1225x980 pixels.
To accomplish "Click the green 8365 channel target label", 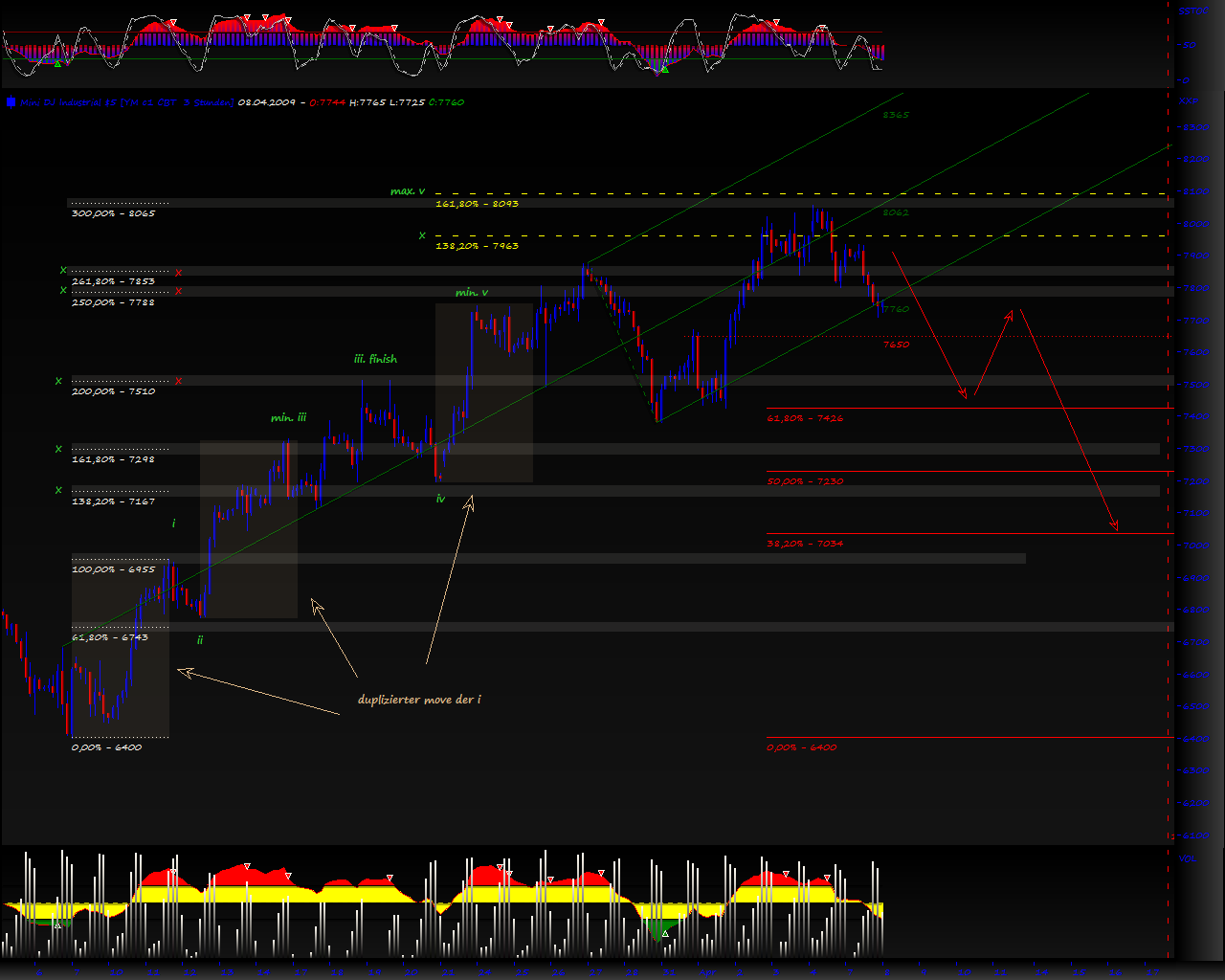I will coord(896,115).
